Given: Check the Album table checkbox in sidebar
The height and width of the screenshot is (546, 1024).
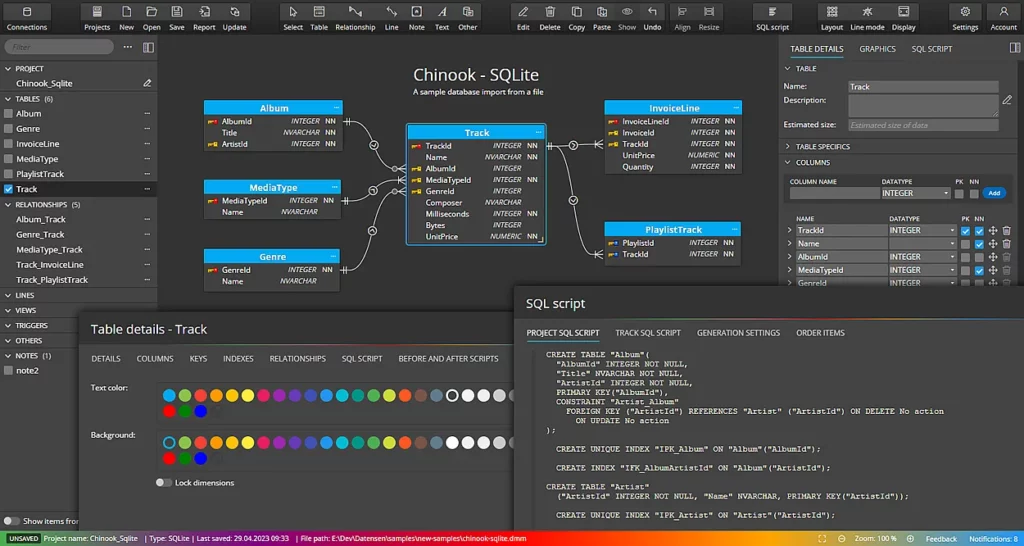Looking at the screenshot, I should coord(8,114).
